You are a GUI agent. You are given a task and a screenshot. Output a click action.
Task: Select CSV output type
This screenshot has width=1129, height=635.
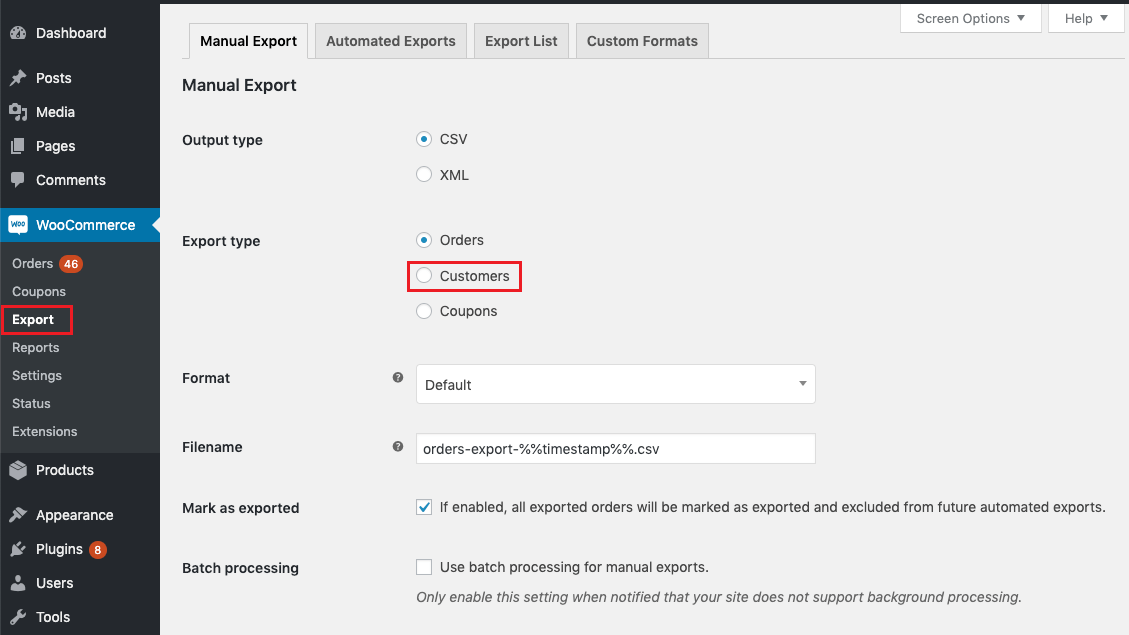[x=424, y=139]
